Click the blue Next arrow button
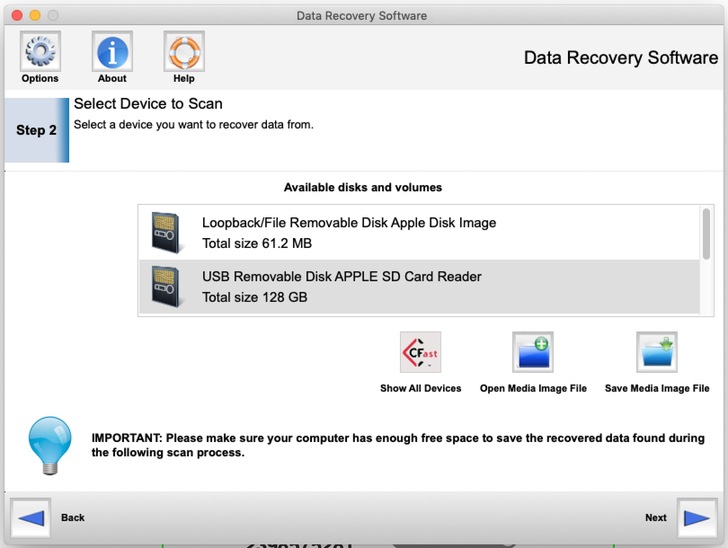The height and width of the screenshot is (548, 728). point(697,518)
